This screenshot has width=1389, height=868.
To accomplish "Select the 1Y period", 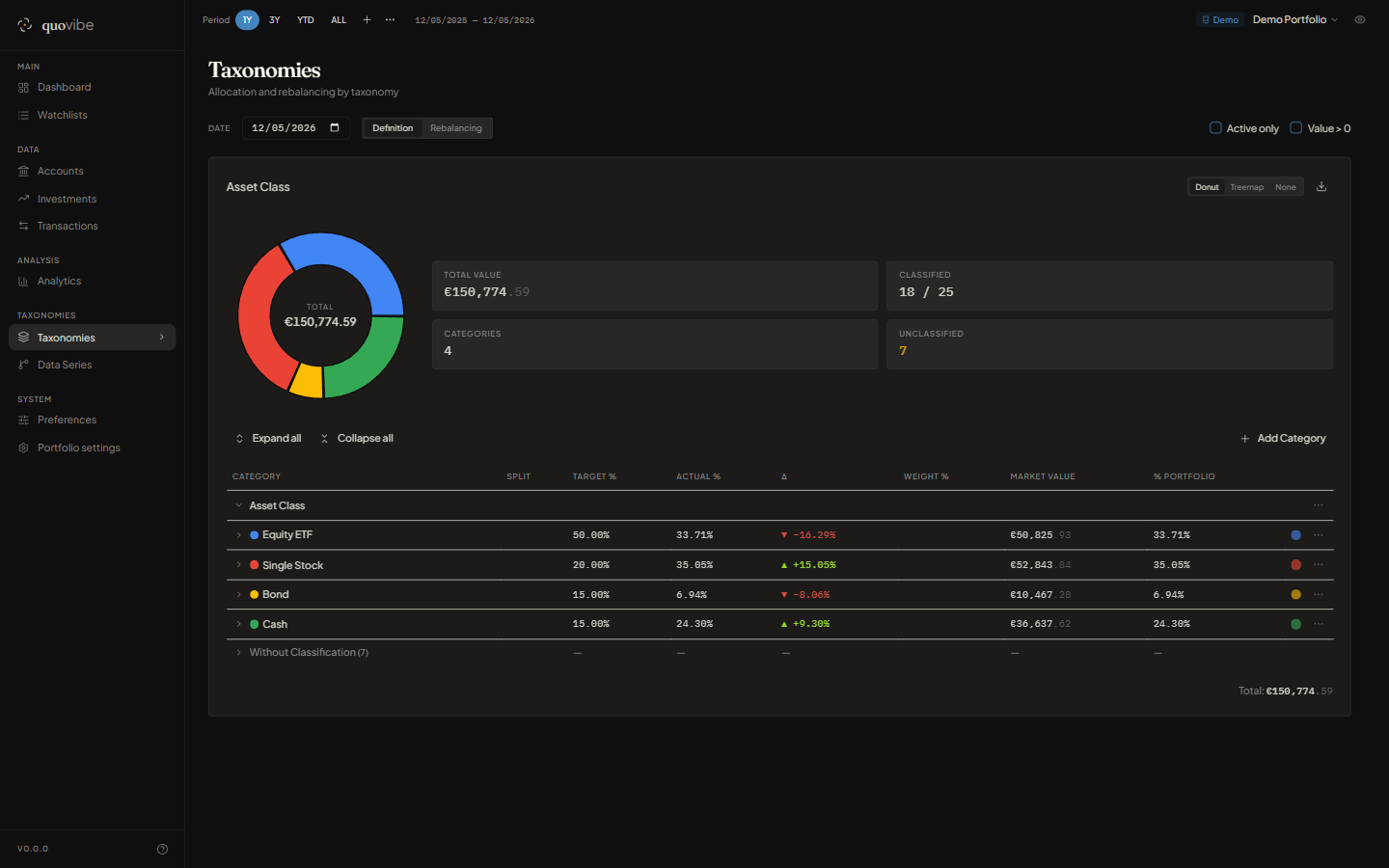I will tap(247, 20).
